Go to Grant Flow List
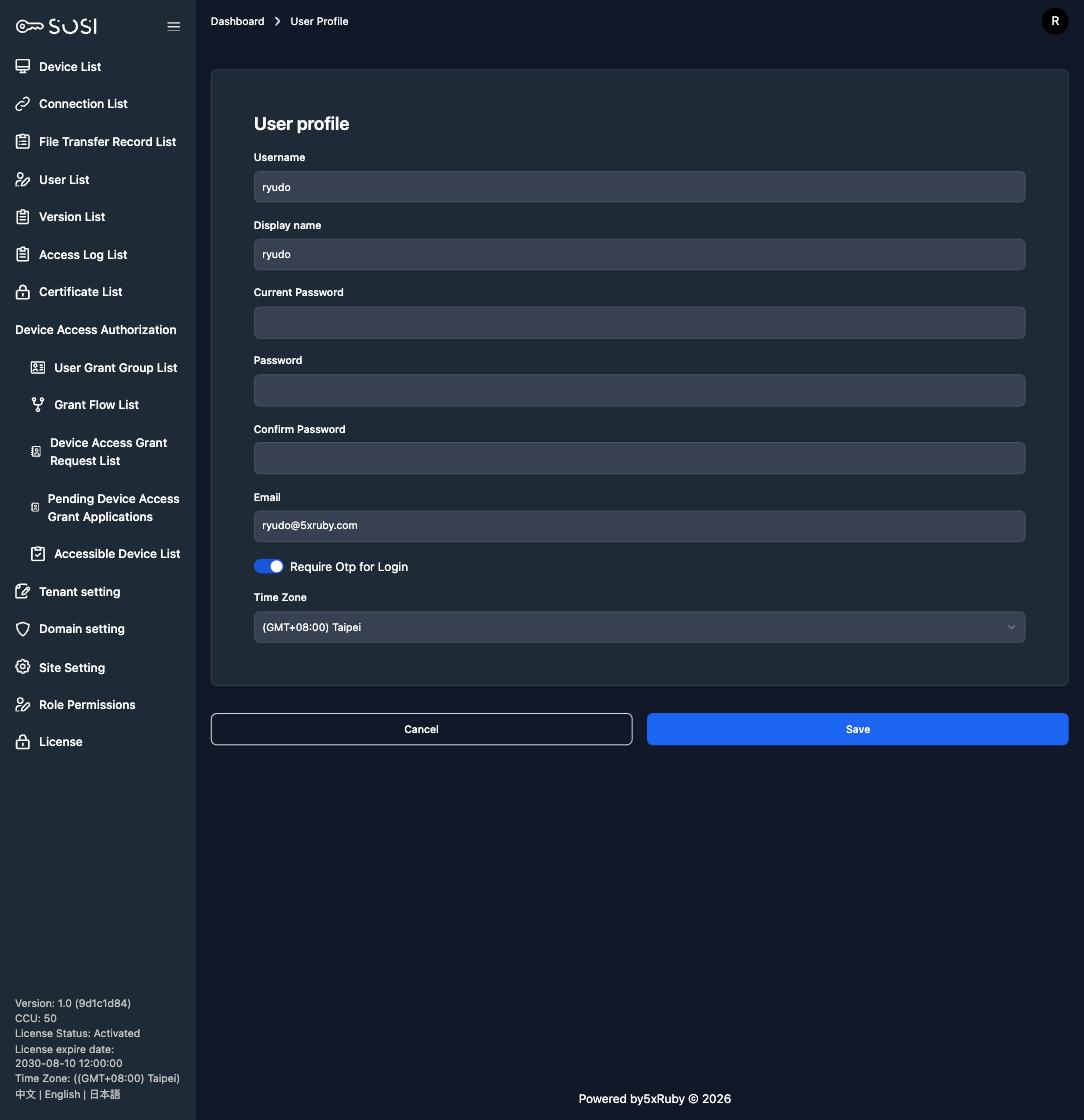Screen dimensions: 1084x1120 tap(96, 404)
